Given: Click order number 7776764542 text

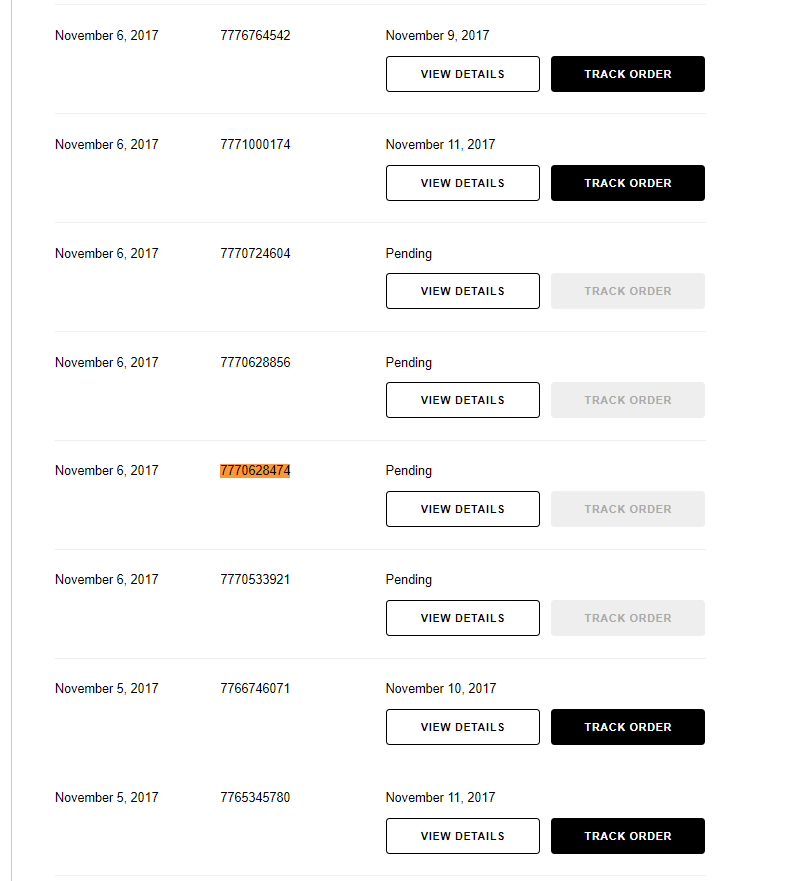Looking at the screenshot, I should (x=255, y=36).
